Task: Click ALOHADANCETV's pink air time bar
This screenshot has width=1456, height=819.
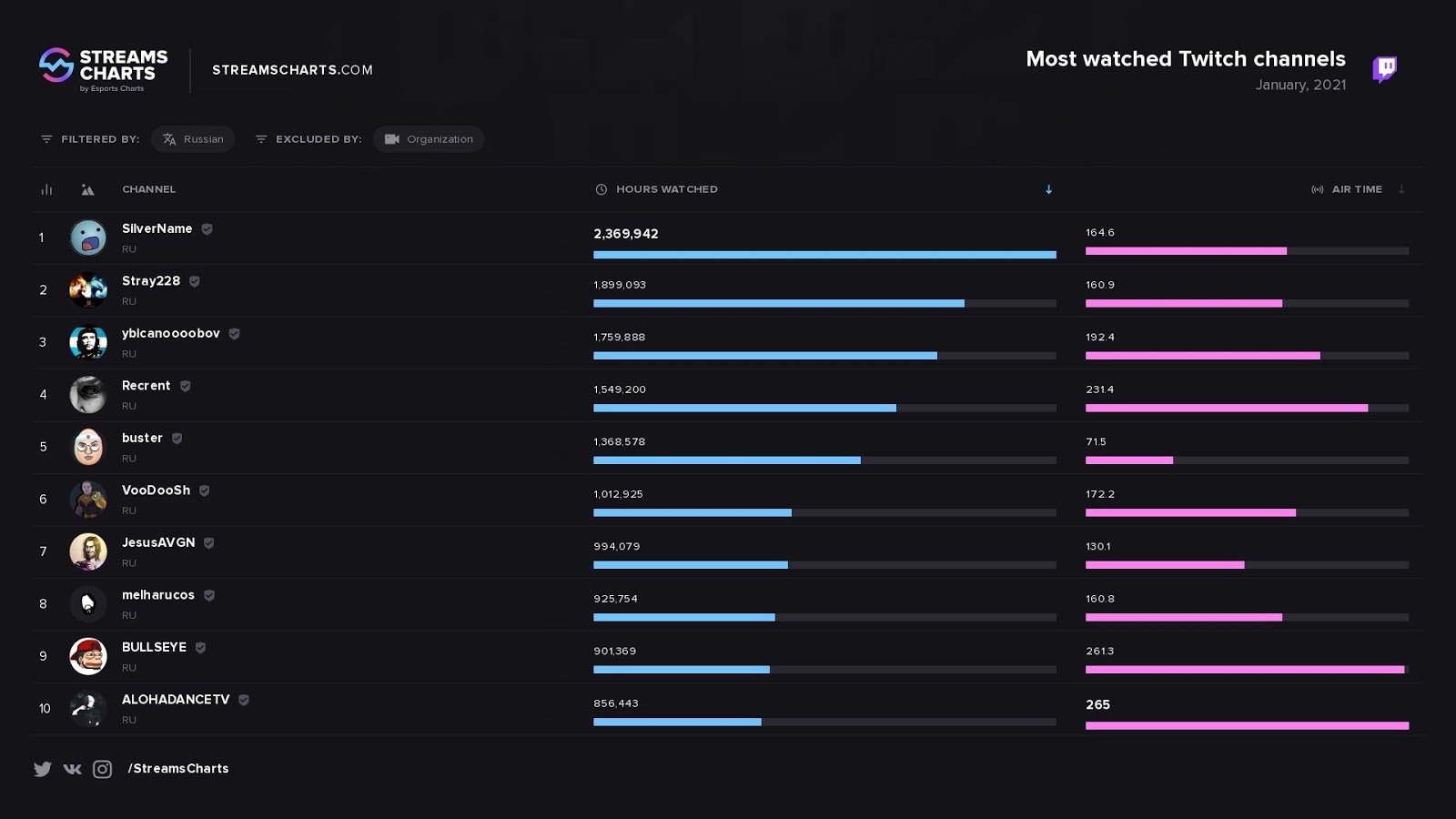Action: [1247, 725]
